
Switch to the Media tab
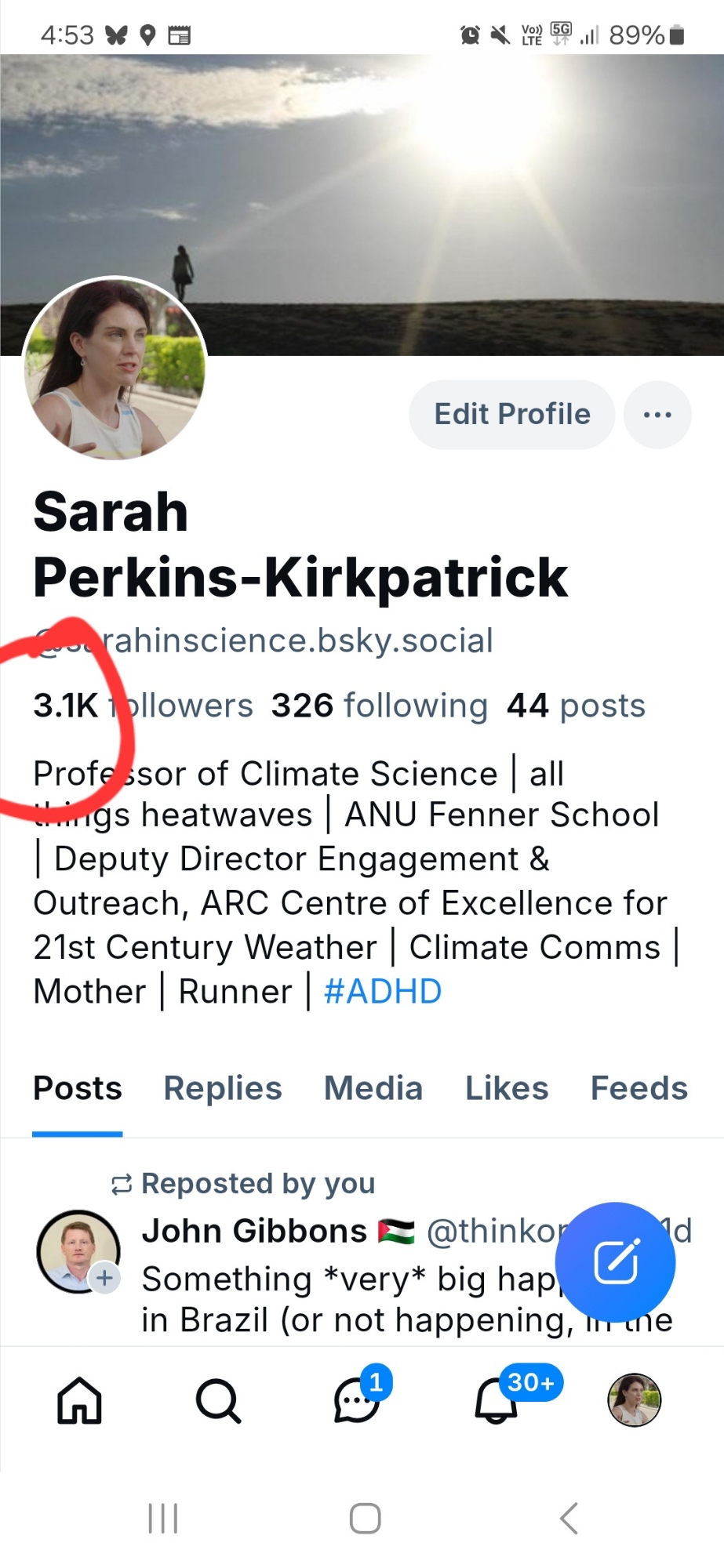[373, 1088]
